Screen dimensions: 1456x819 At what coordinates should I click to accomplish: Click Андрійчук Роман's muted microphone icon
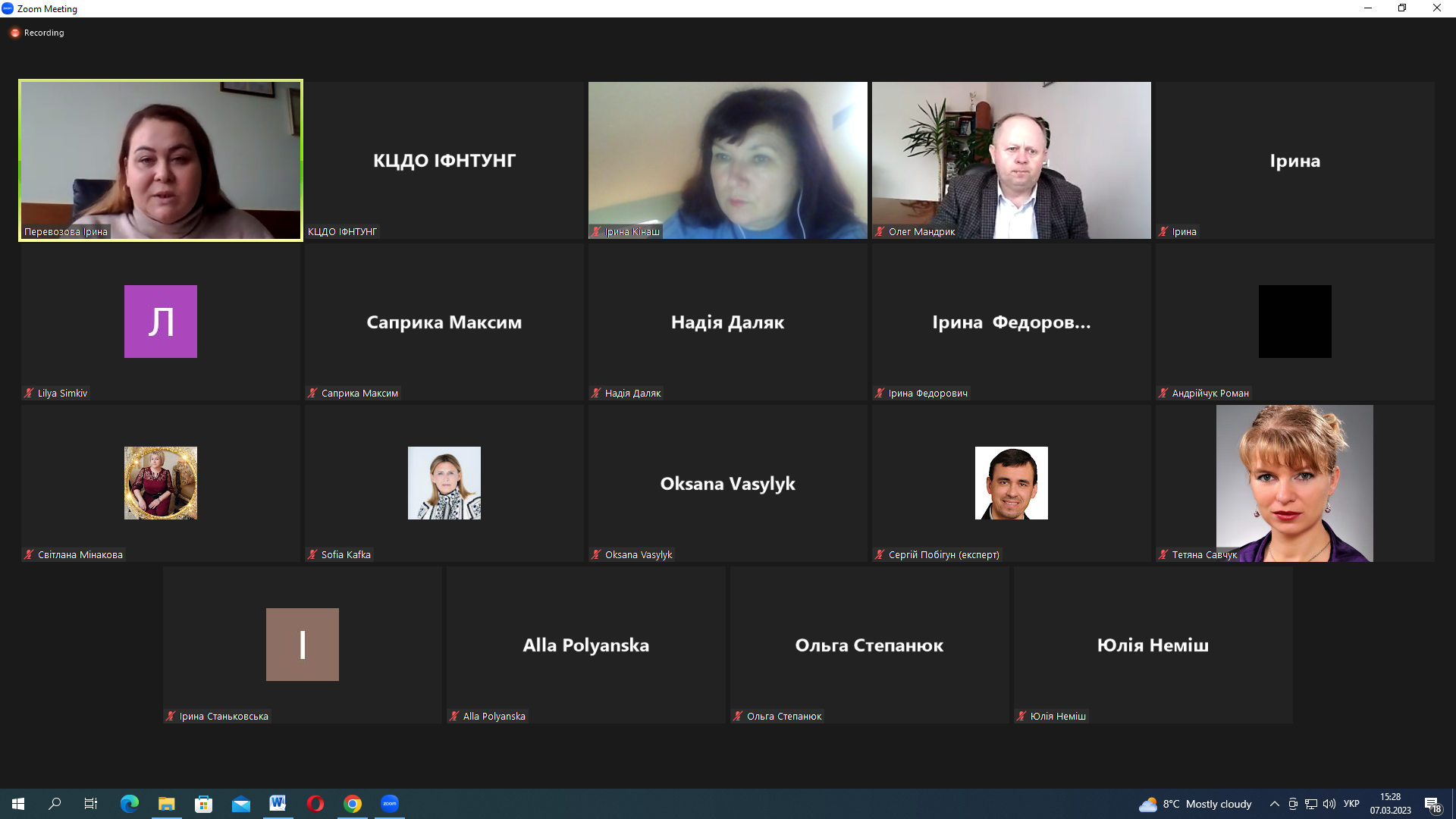1163,393
